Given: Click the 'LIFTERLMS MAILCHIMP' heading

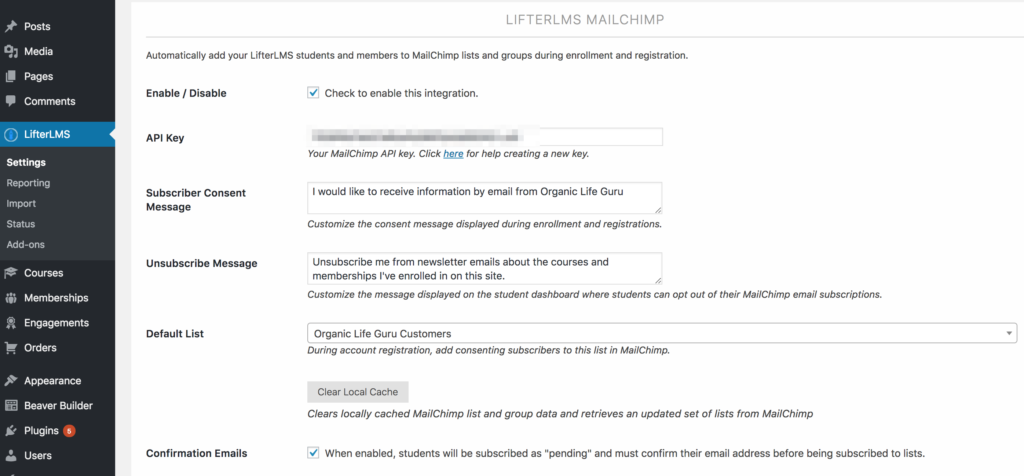Looking at the screenshot, I should pos(584,20).
